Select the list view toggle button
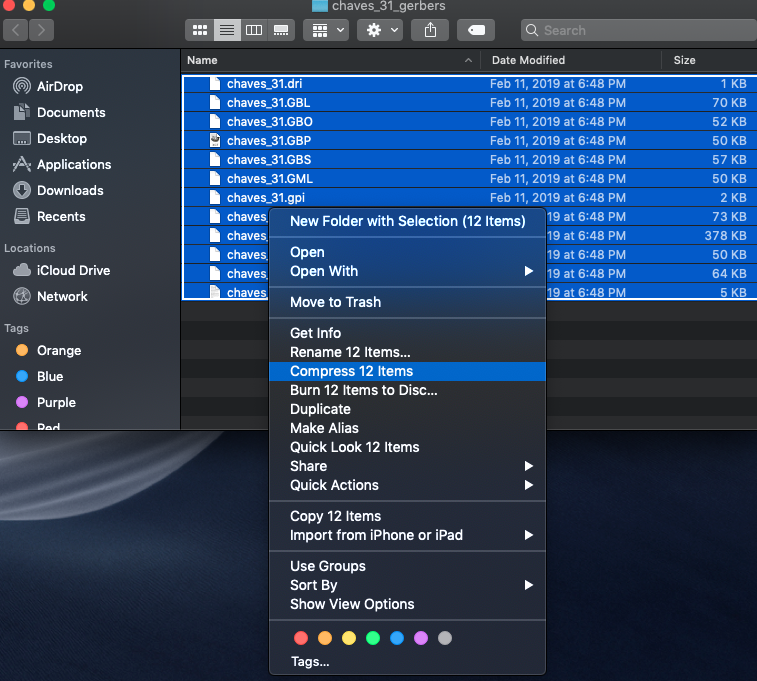The image size is (757, 681). [x=227, y=30]
